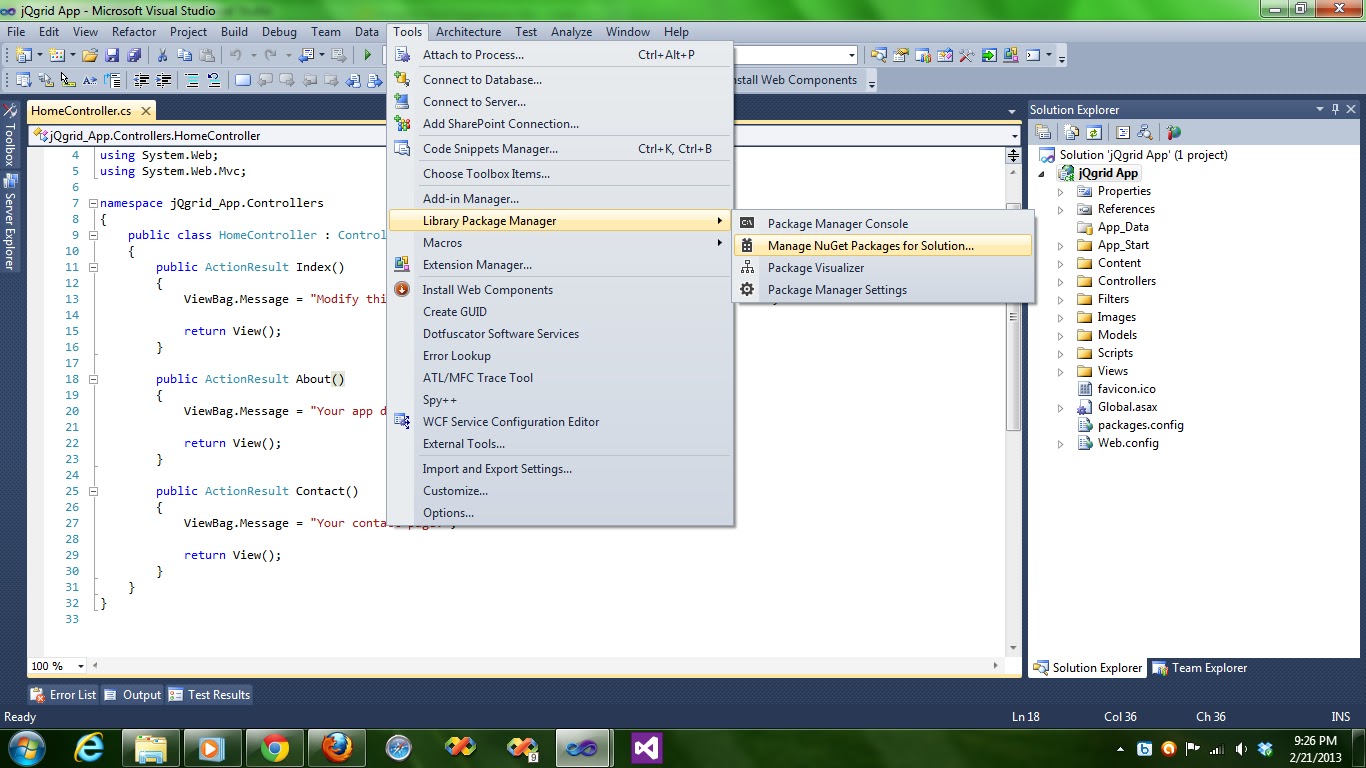Click the Cut icon on the toolbar
Viewport: 1366px width, 768px height.
coord(163,55)
